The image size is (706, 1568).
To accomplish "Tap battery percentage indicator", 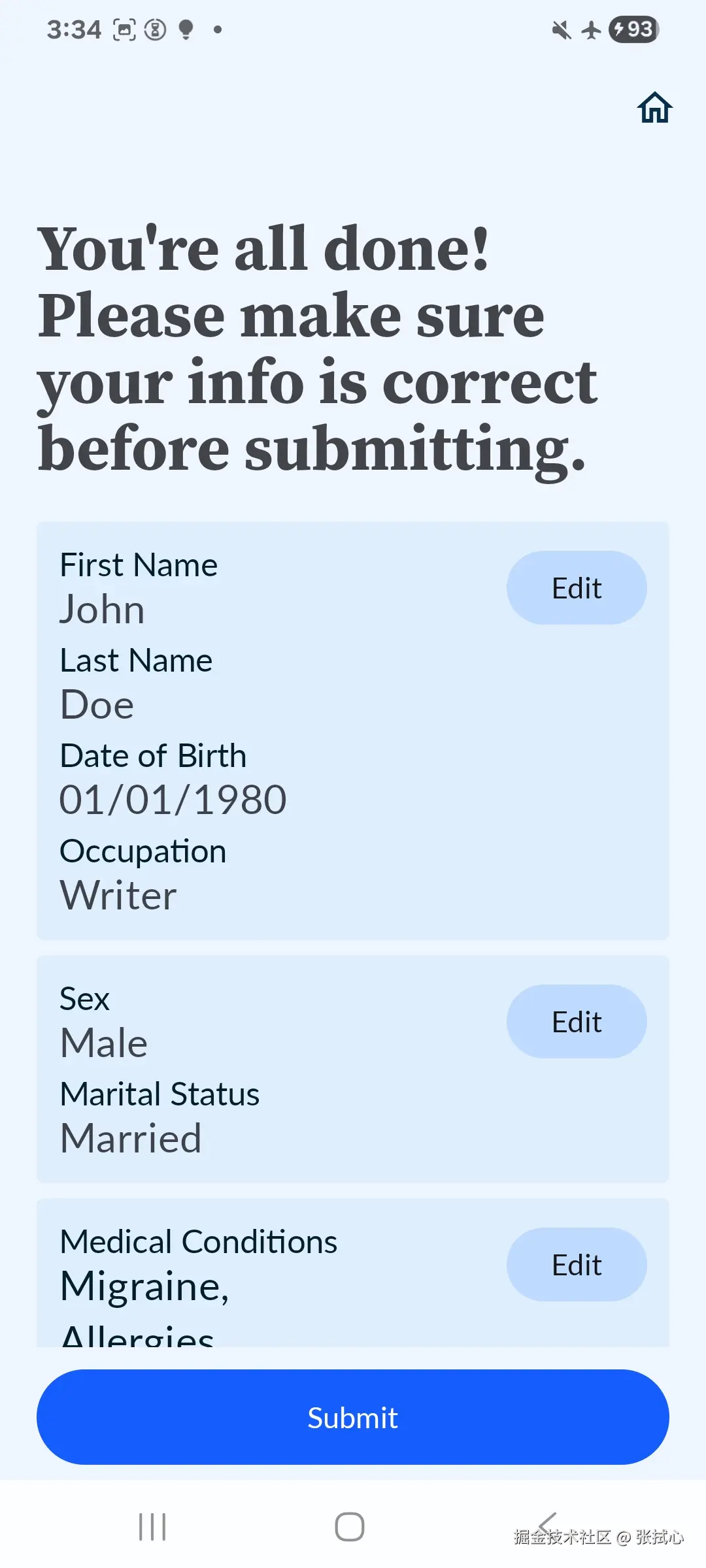I will point(633,29).
